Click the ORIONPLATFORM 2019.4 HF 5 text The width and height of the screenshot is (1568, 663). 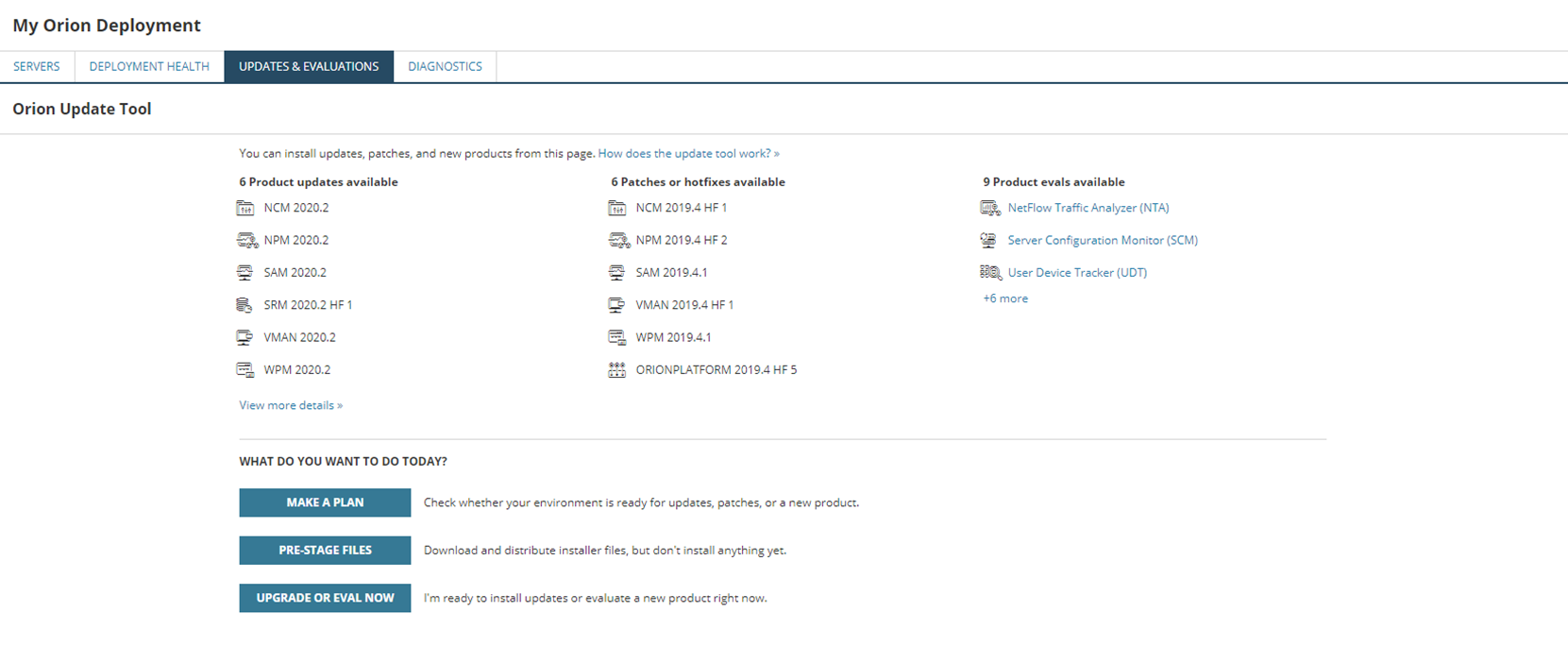click(717, 369)
